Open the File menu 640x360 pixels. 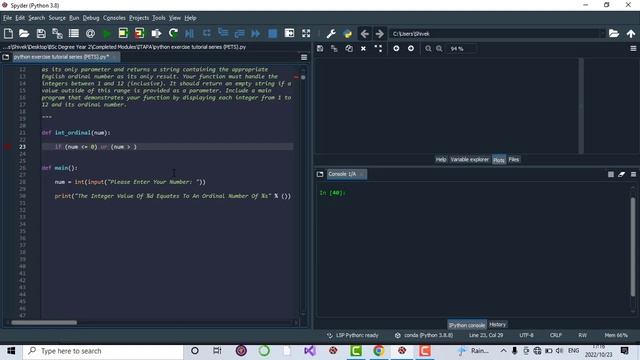click(7, 18)
